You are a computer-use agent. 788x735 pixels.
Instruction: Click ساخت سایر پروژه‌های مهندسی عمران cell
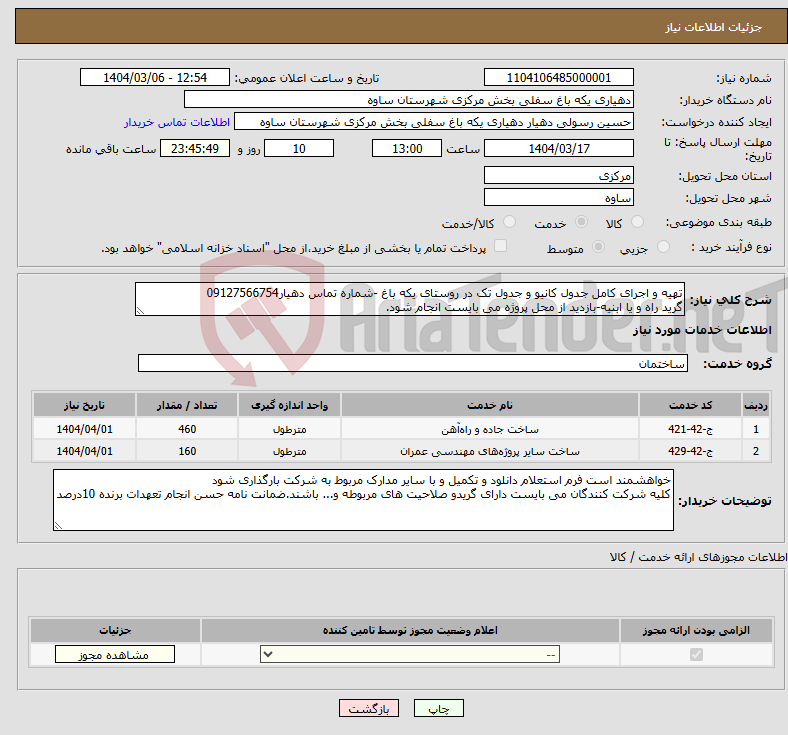click(x=489, y=451)
